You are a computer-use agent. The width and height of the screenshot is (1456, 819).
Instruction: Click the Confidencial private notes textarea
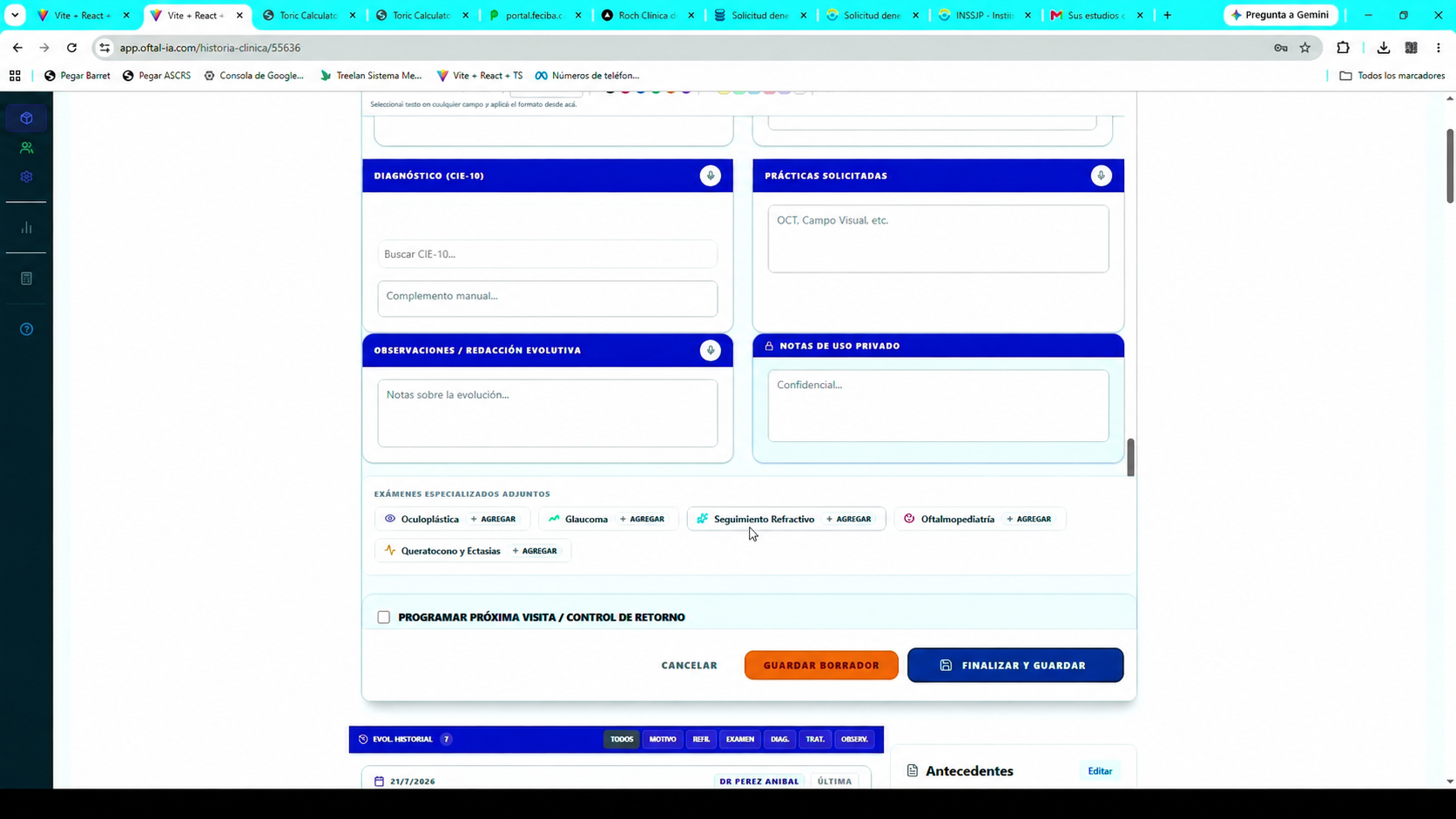click(939, 406)
